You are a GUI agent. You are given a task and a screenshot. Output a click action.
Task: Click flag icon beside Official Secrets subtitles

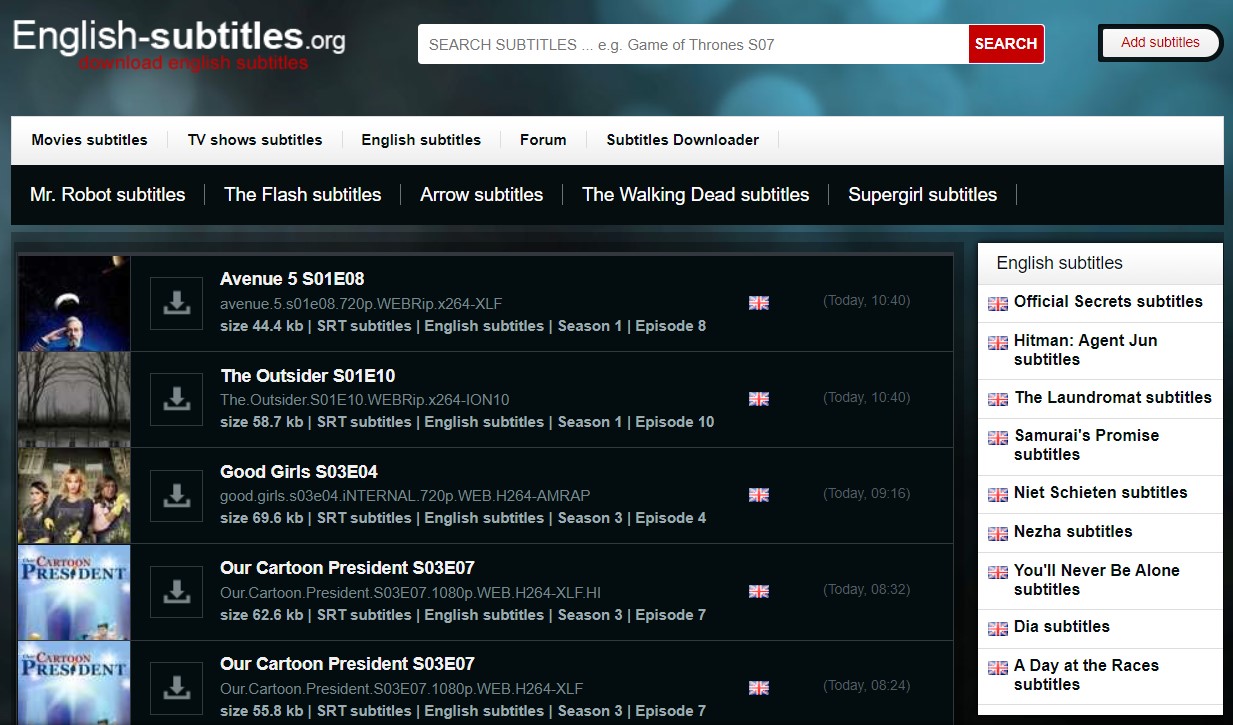coord(998,303)
